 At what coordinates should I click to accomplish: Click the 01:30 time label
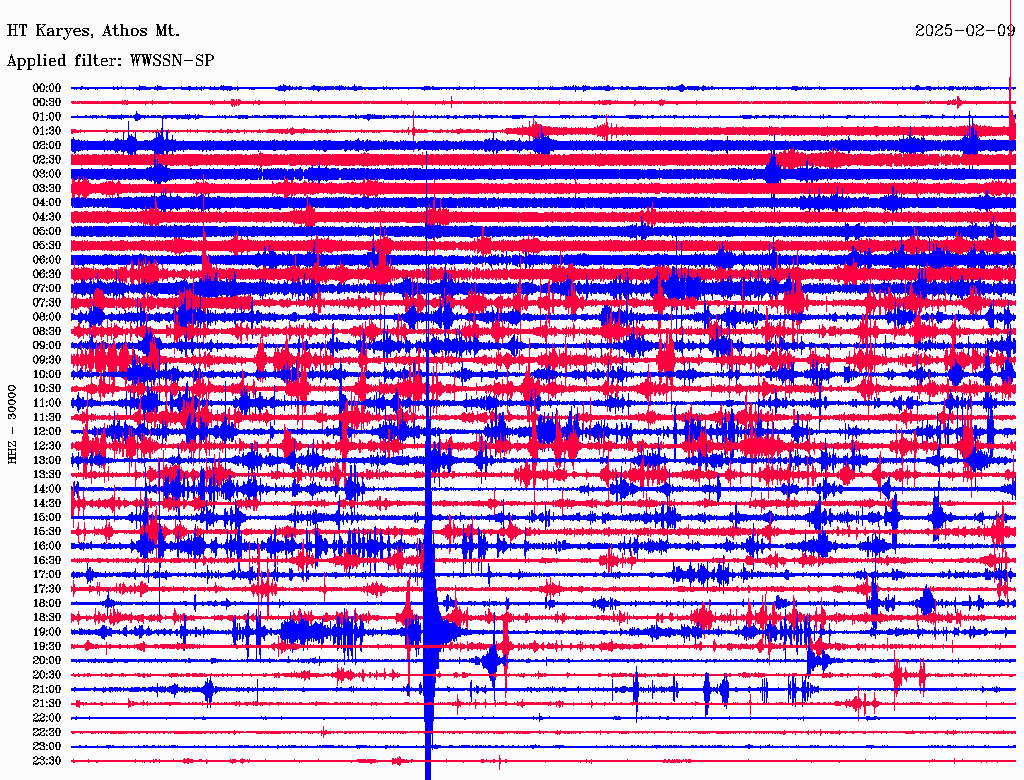[47, 131]
